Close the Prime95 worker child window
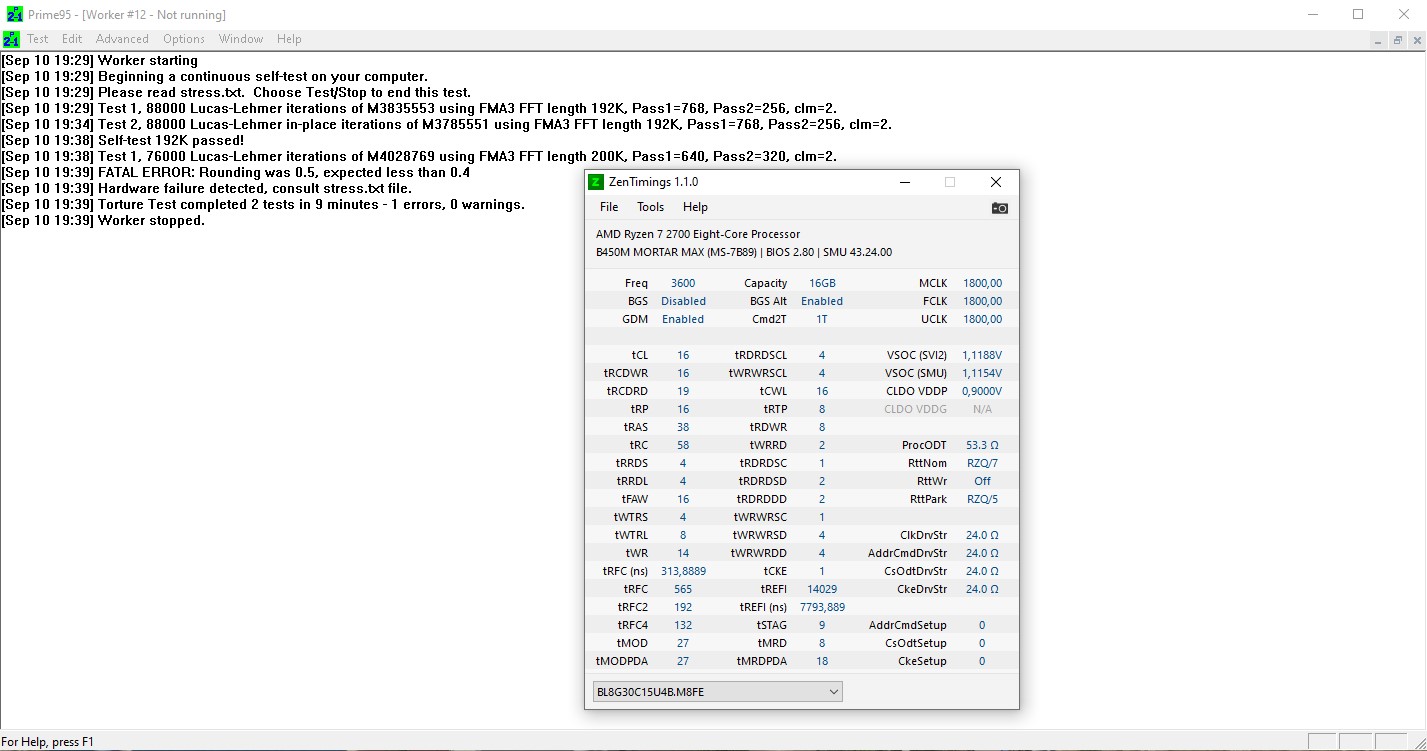This screenshot has width=1427, height=751. tap(1415, 40)
